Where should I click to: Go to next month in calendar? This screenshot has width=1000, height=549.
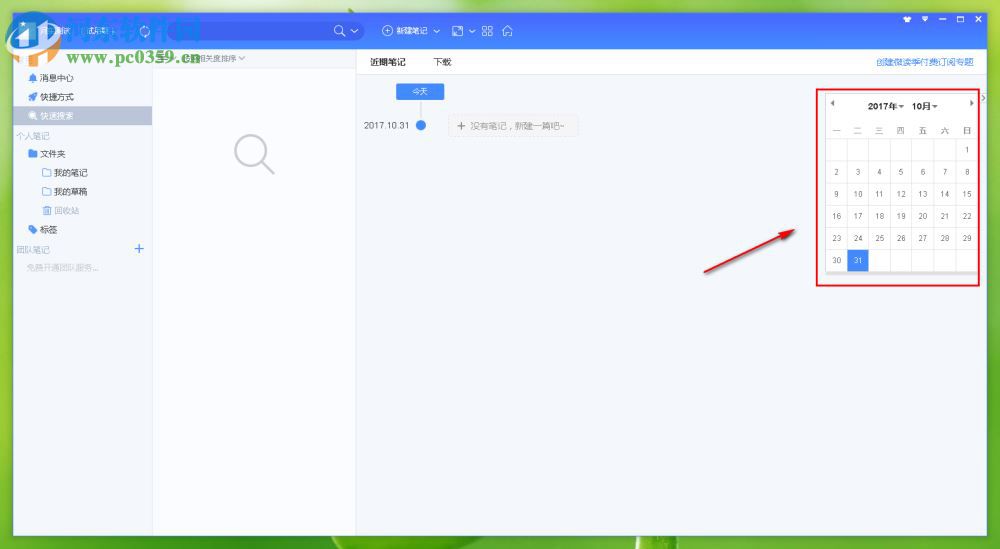(971, 103)
